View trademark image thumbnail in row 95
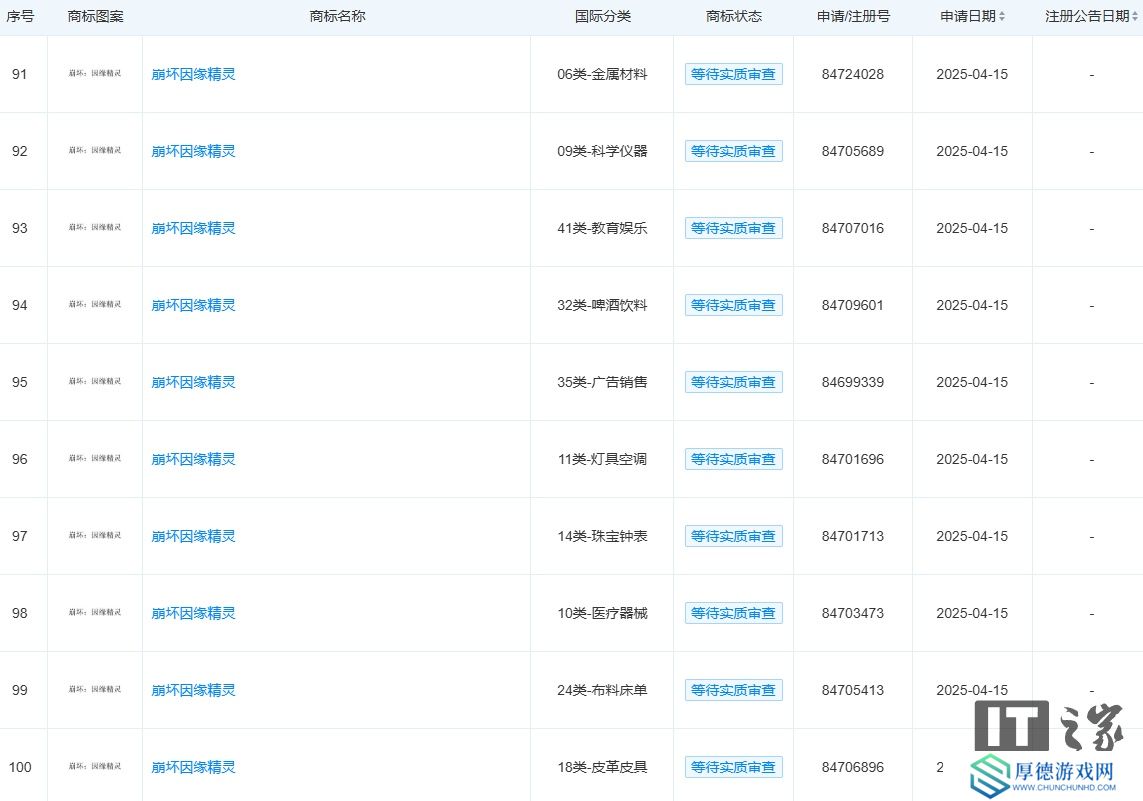This screenshot has width=1143, height=801. [x=95, y=382]
